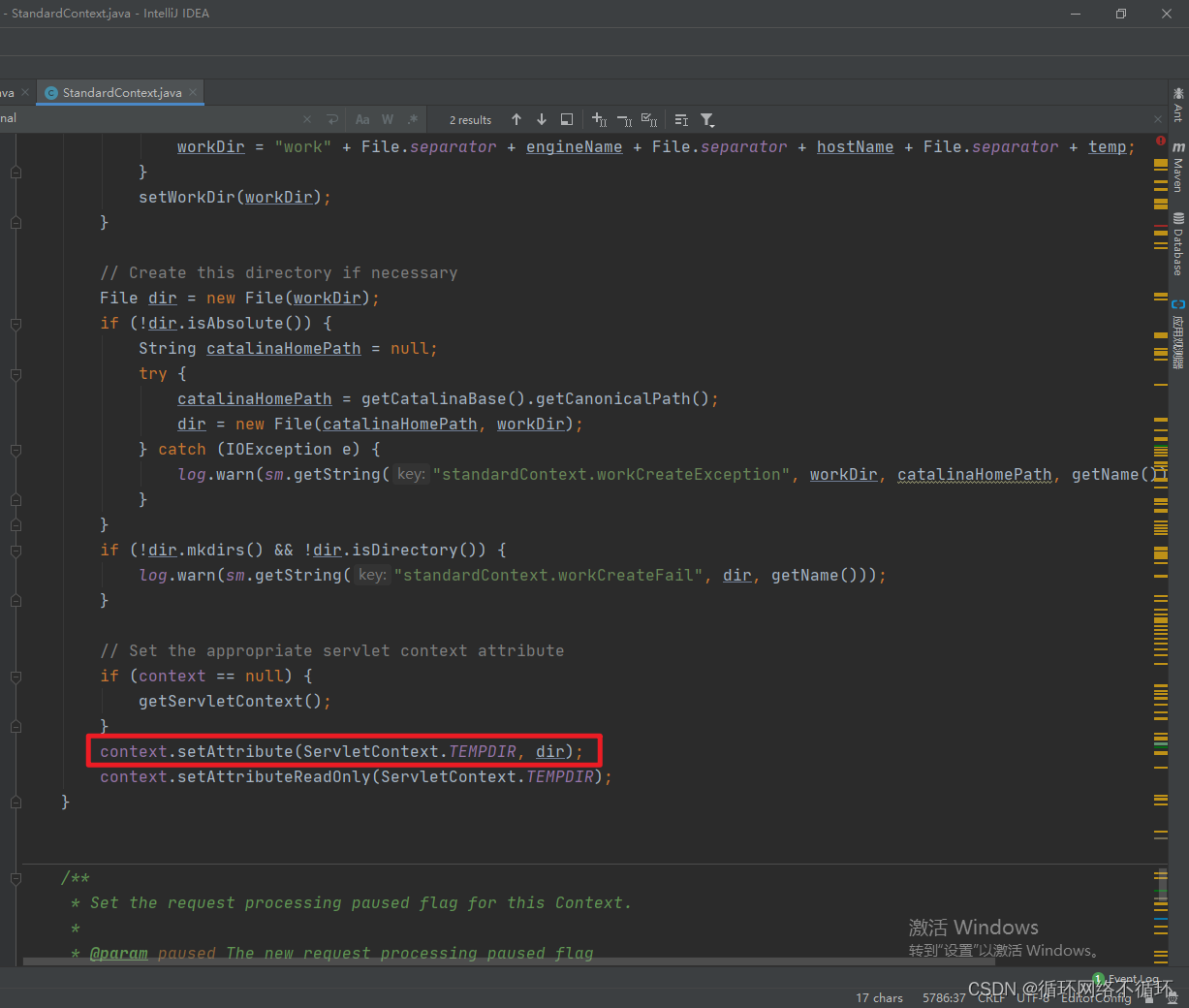1189x1008 pixels.
Task: Click EditorConfig in the status bar
Action: (x=1098, y=998)
